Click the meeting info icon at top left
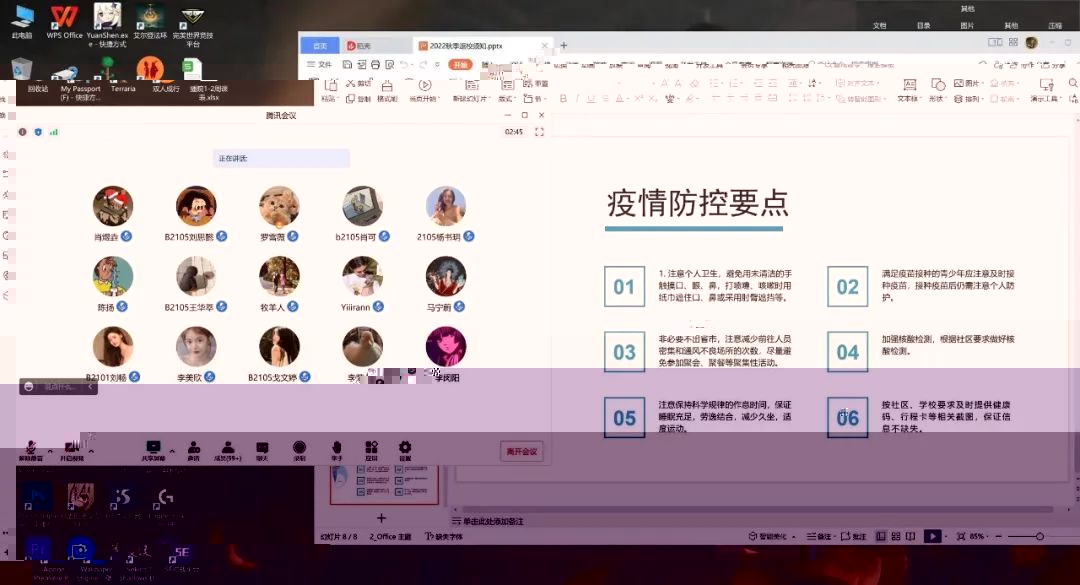Screen dimensions: 1080x585 23,132
